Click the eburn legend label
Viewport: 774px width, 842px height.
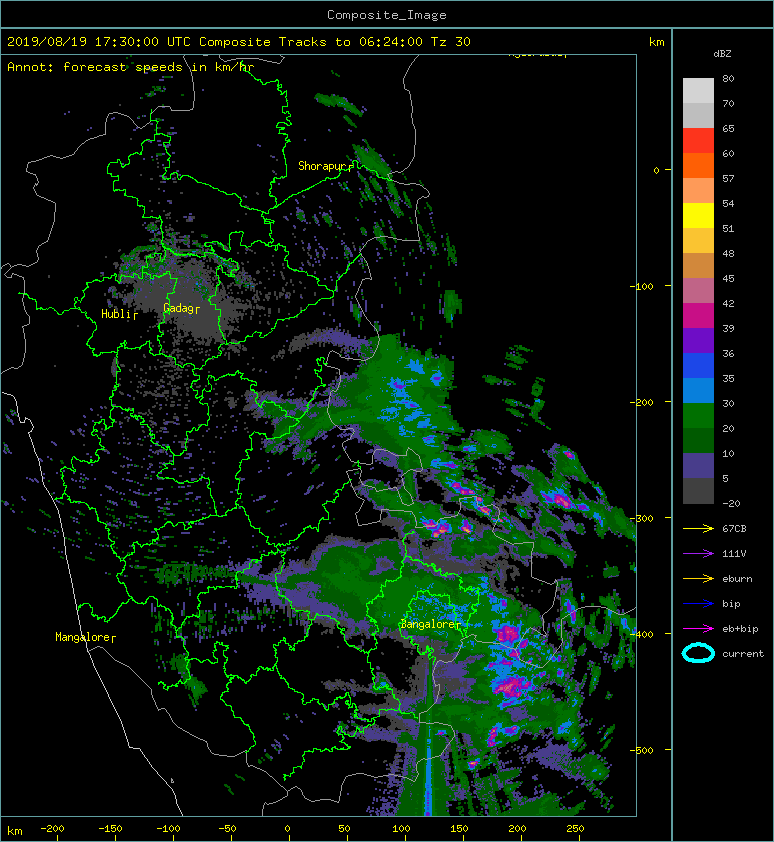737,579
